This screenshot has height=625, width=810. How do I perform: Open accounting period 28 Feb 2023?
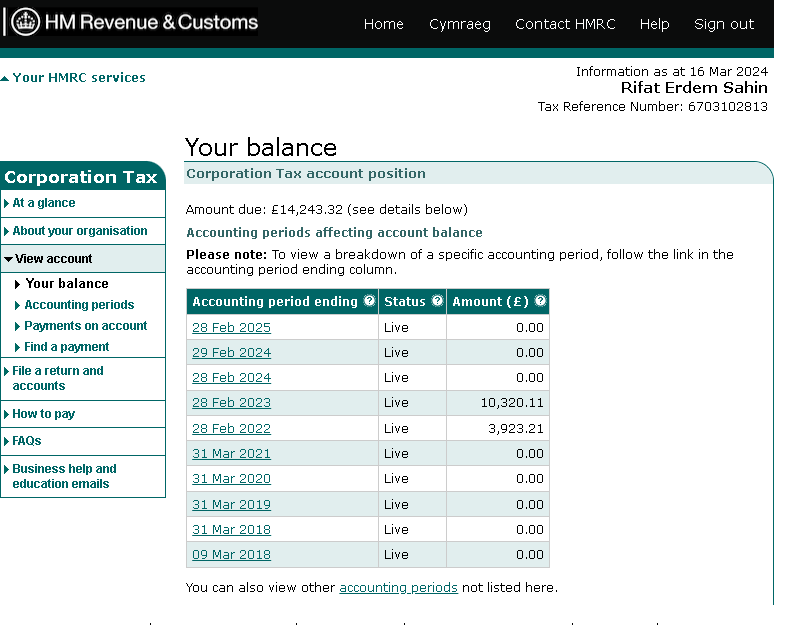coord(231,402)
